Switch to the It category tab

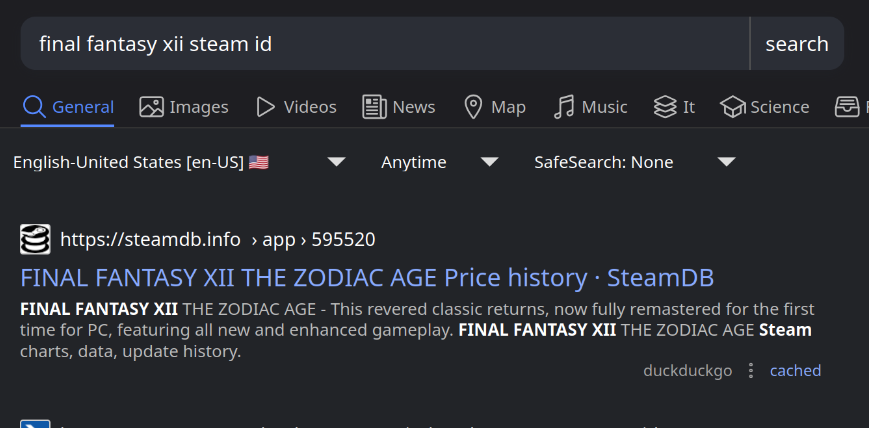point(675,107)
